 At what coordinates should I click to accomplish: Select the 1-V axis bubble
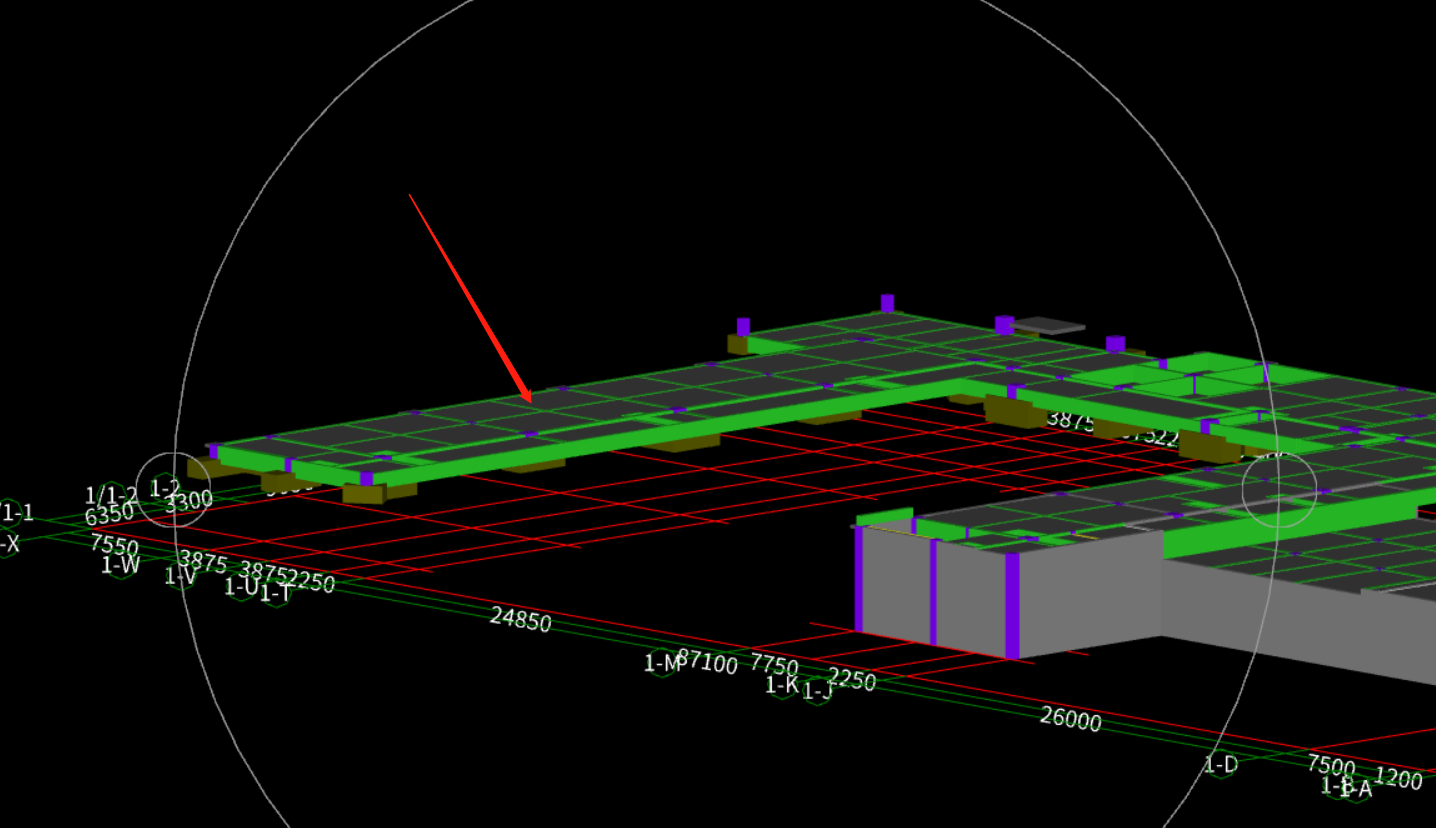pos(180,576)
